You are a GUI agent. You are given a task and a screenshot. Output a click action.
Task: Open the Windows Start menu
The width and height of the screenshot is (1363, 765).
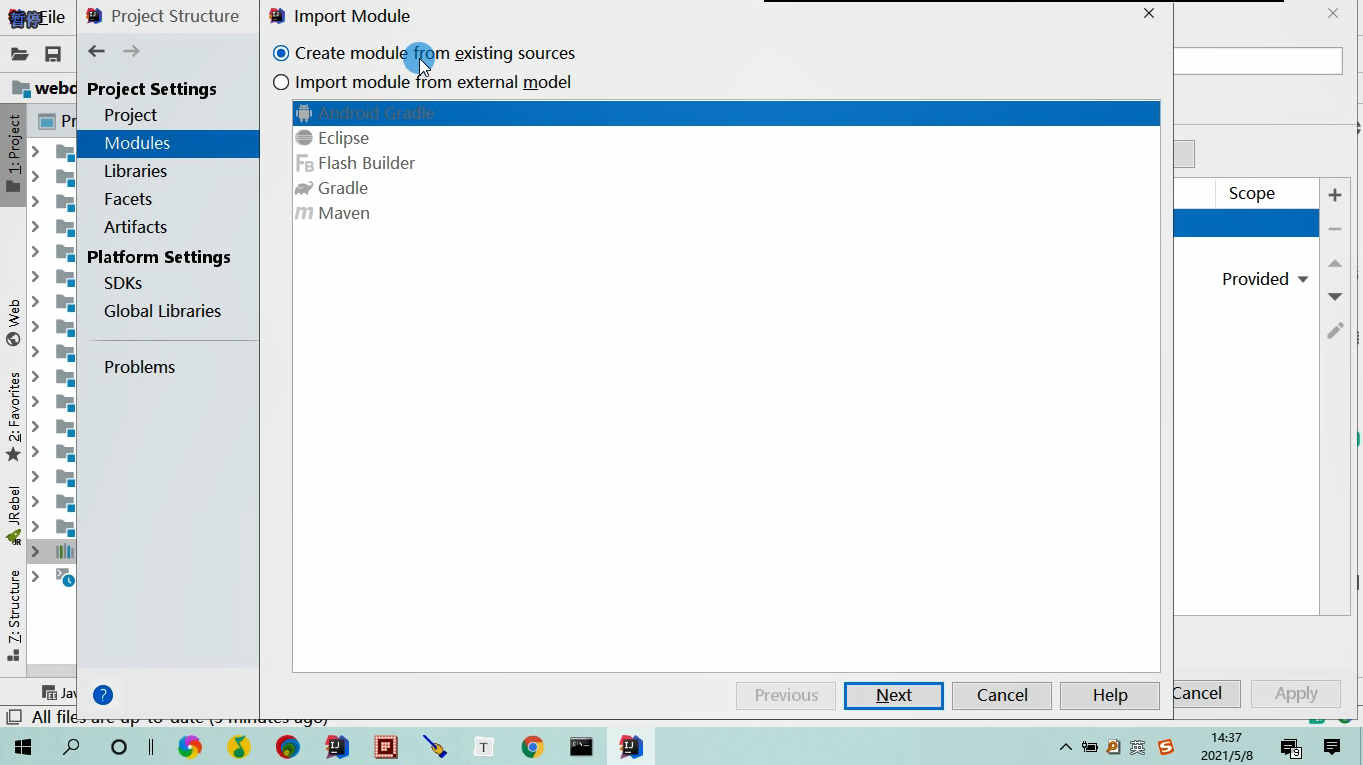22,747
